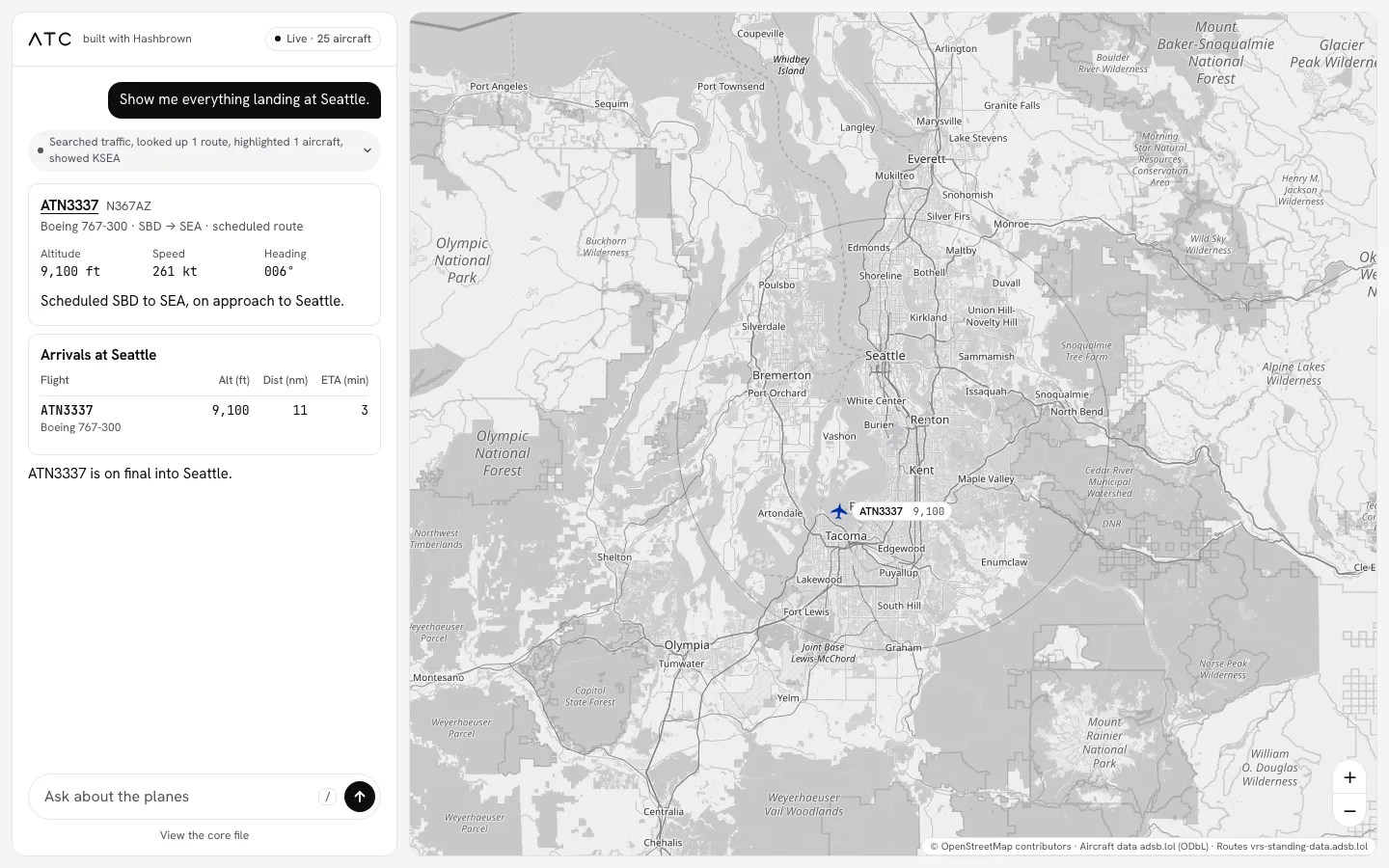The image size is (1389, 868).
Task: Click the adsb.lol aircraft data attribution
Action: coord(1144,847)
